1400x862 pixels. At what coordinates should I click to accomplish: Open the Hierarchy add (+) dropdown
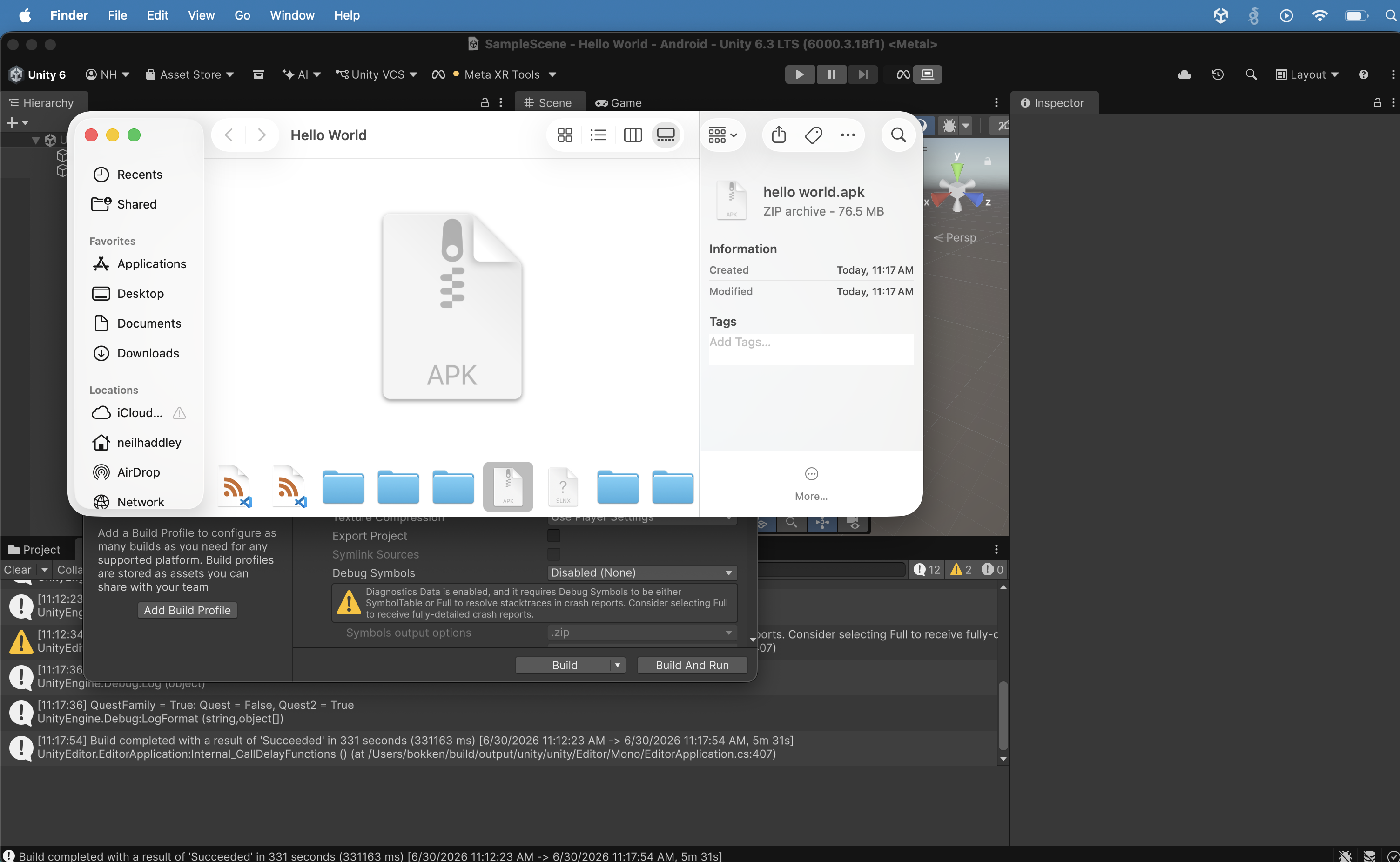[x=17, y=122]
